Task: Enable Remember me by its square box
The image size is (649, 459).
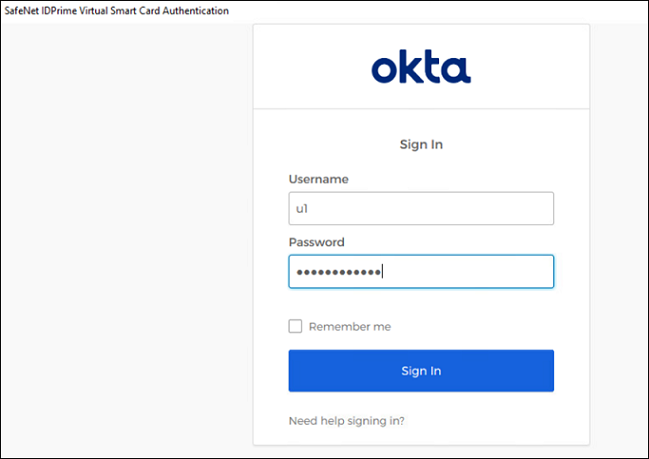Action: click(295, 326)
